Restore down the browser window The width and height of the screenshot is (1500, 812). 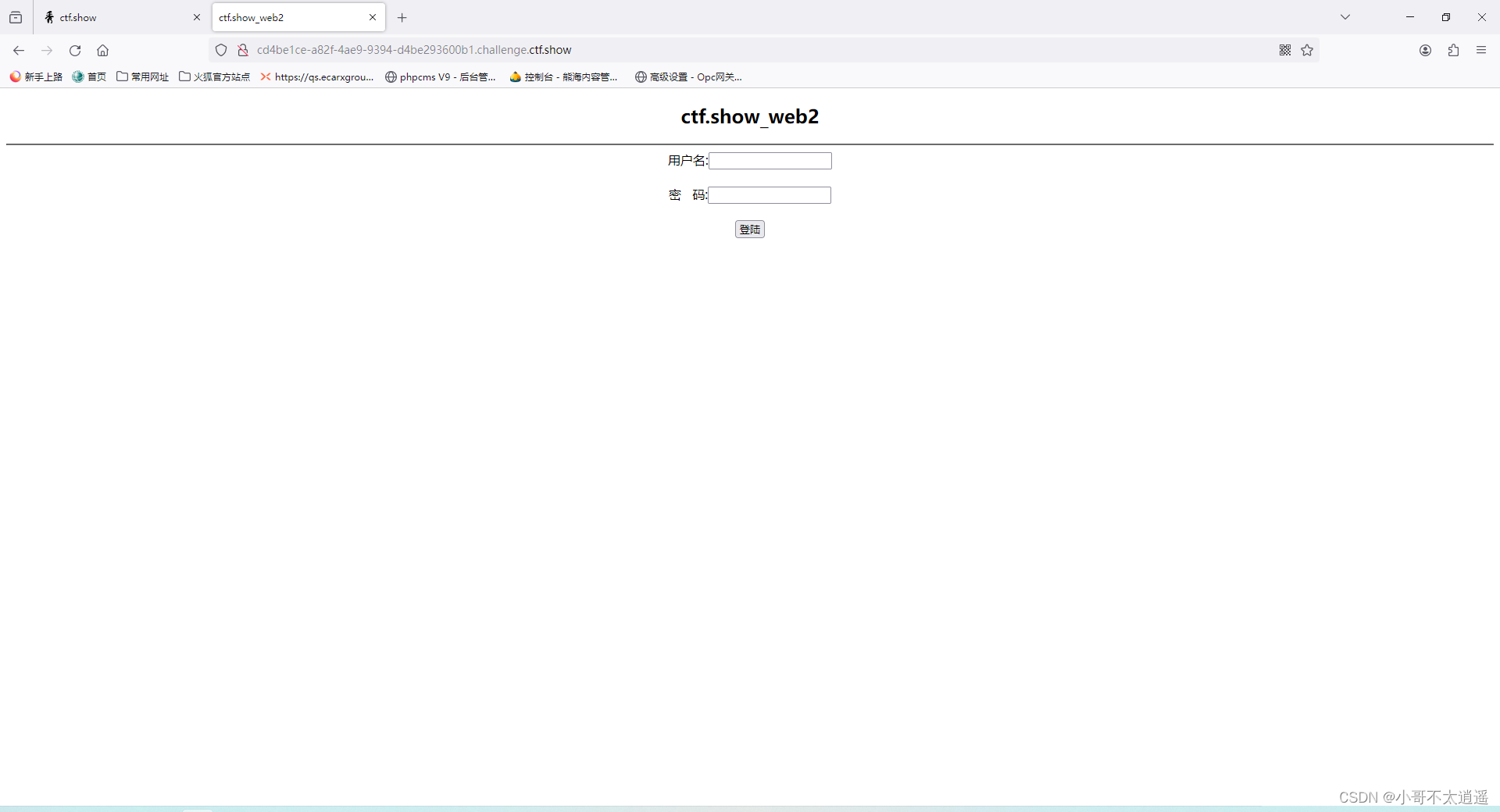pos(1446,17)
